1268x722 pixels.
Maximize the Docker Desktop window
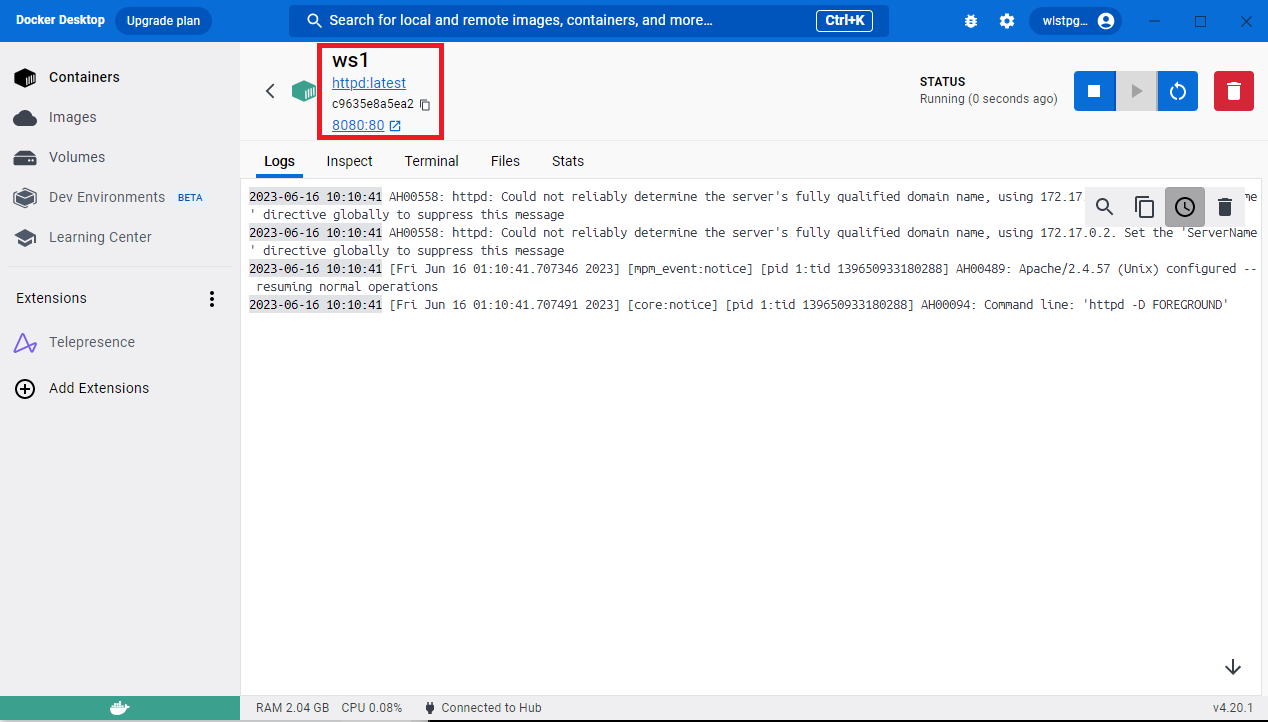1201,21
